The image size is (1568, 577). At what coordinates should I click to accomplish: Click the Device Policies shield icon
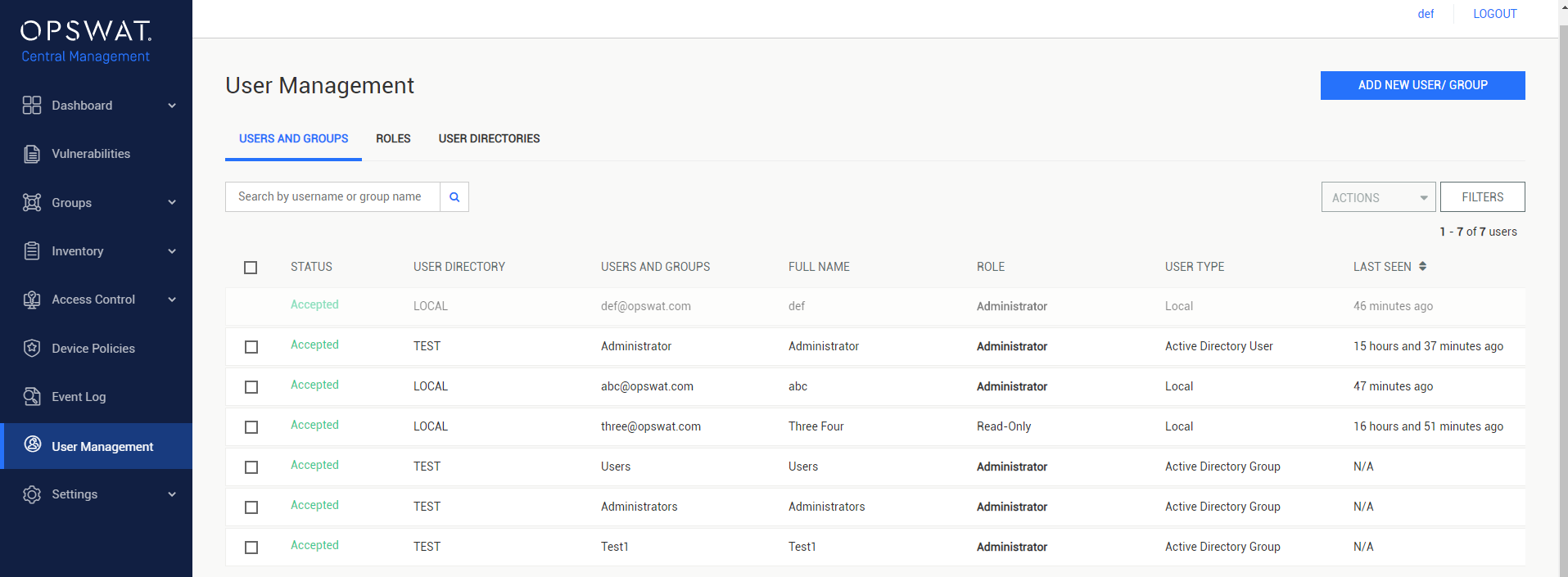(32, 348)
